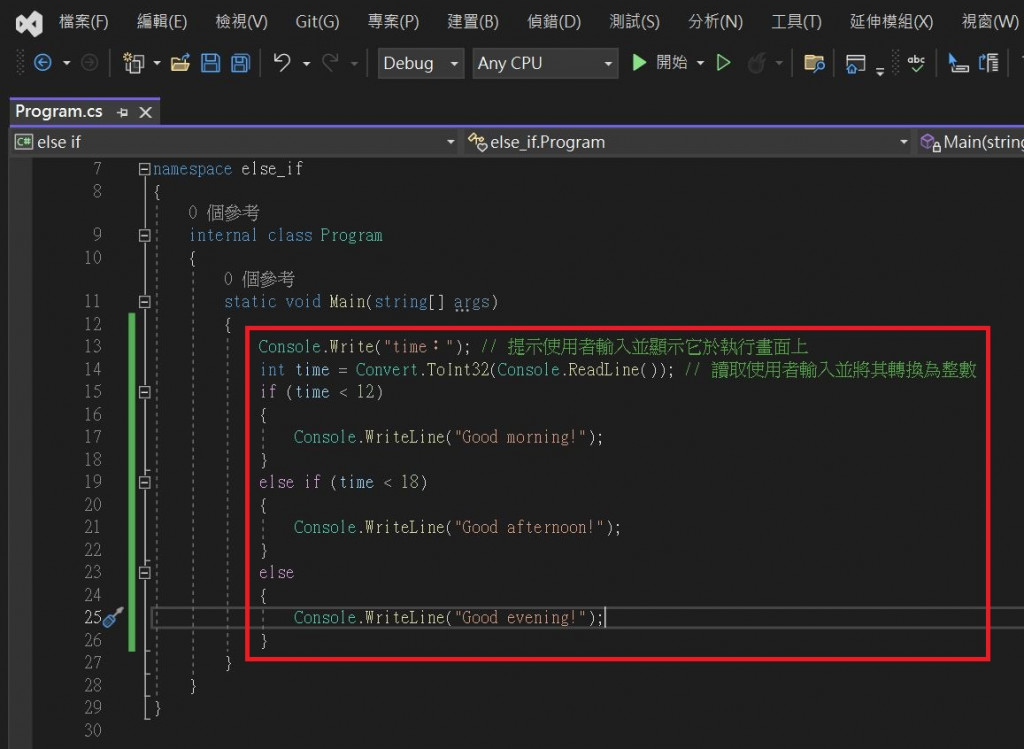Click the New Project icon in toolbar
Screen dimensions: 1024x749
pos(134,63)
